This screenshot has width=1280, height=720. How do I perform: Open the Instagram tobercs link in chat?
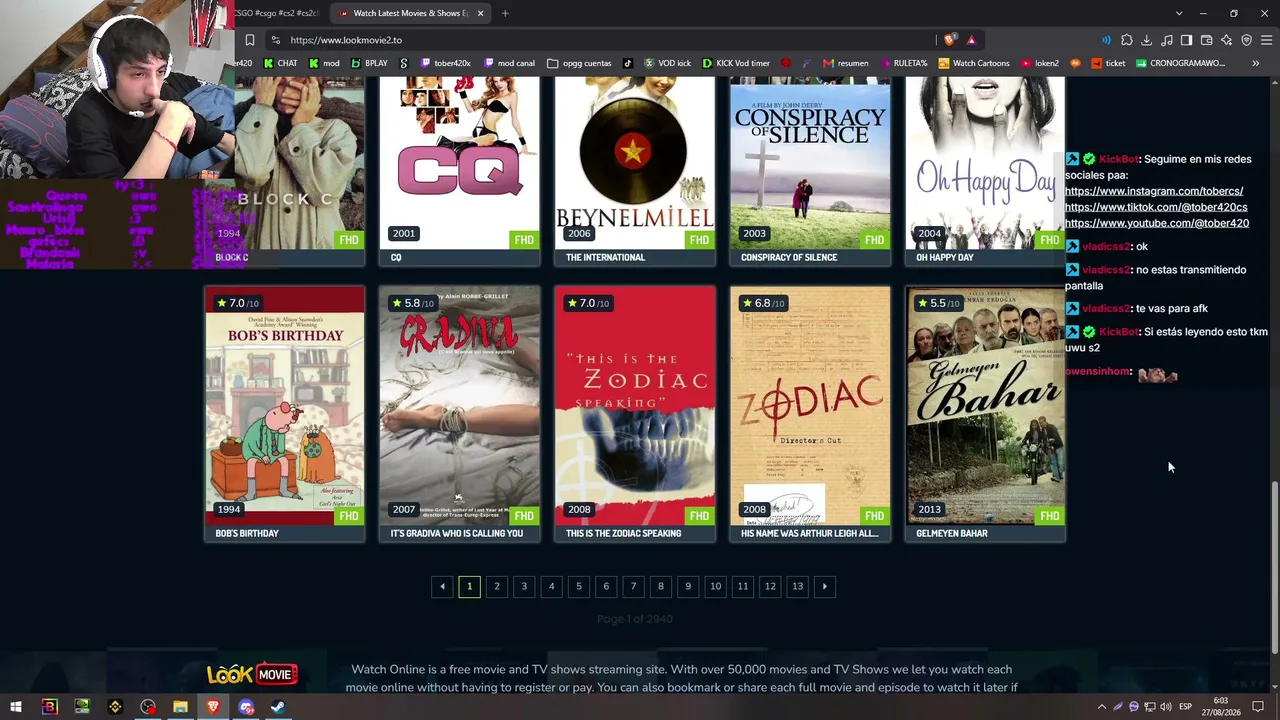(x=1154, y=191)
